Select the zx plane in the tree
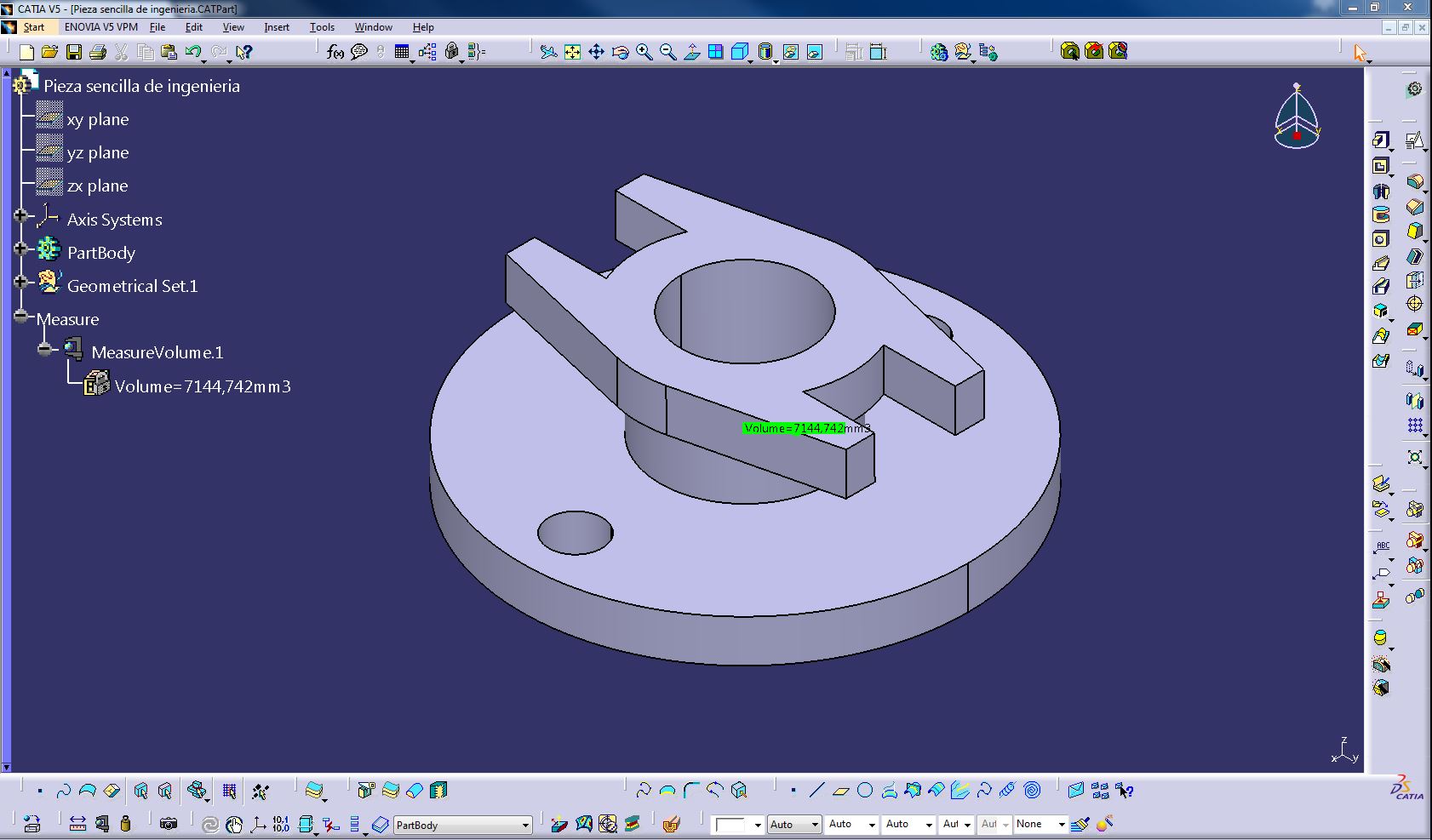This screenshot has width=1432, height=840. tap(98, 186)
